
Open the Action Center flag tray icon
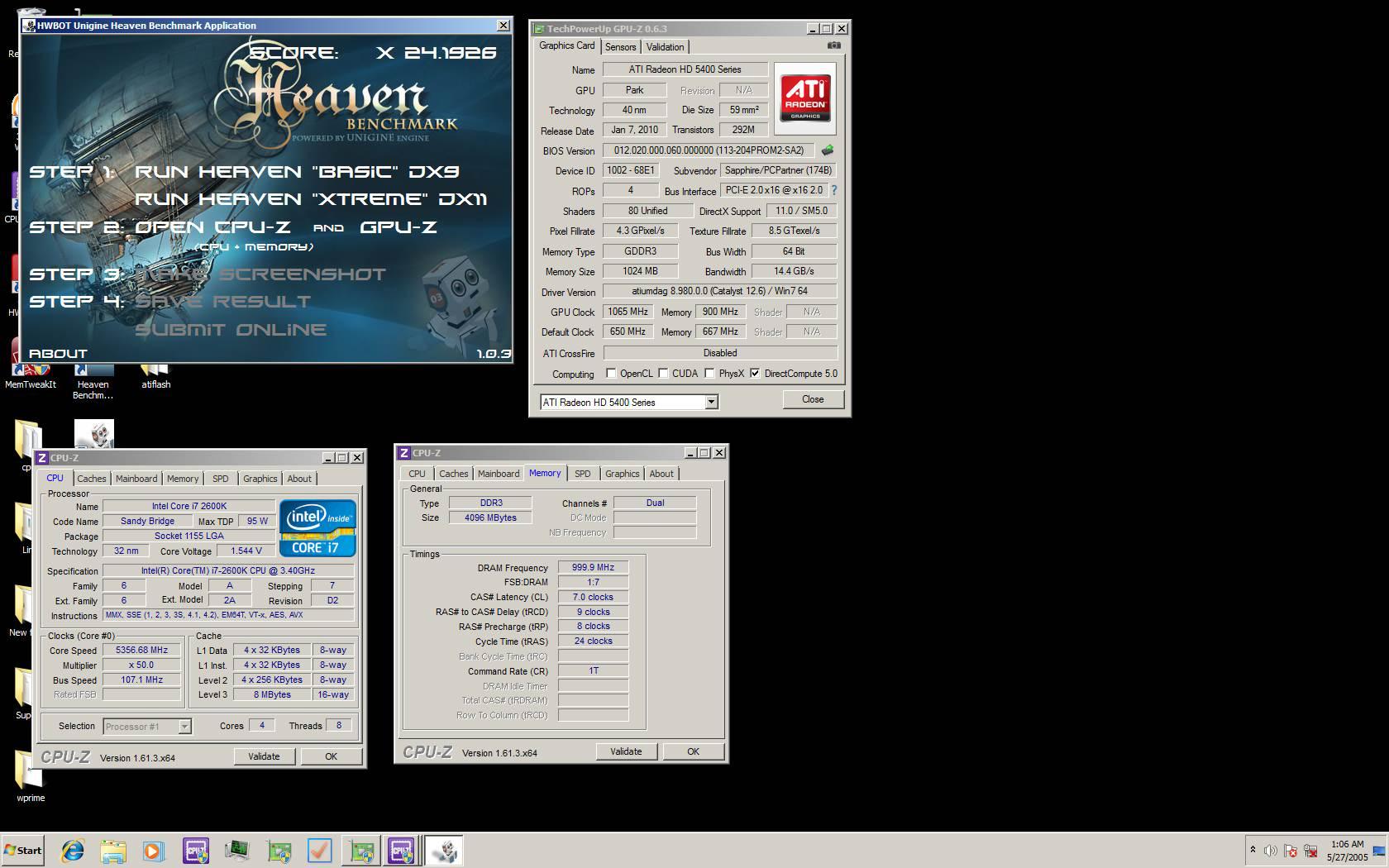(x=1291, y=850)
